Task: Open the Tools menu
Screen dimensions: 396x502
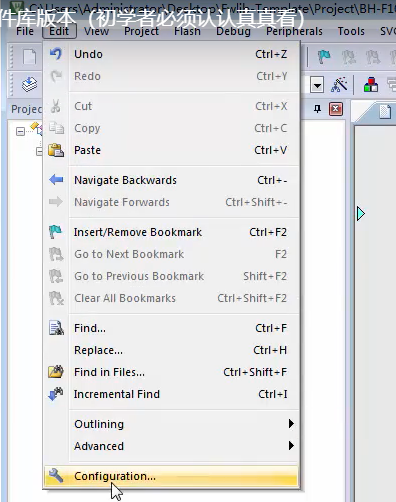Action: pyautogui.click(x=351, y=31)
